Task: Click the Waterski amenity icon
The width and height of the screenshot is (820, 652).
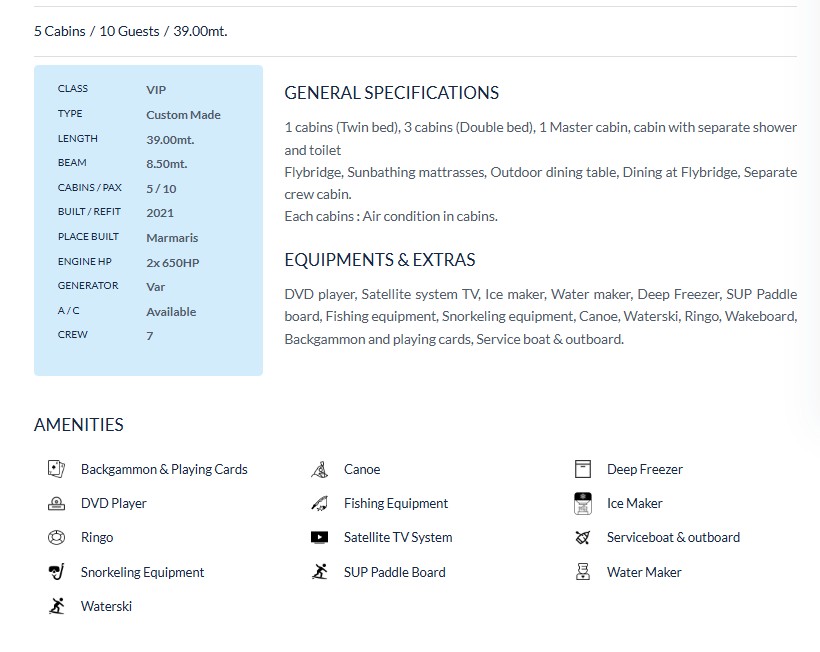Action: coord(56,606)
